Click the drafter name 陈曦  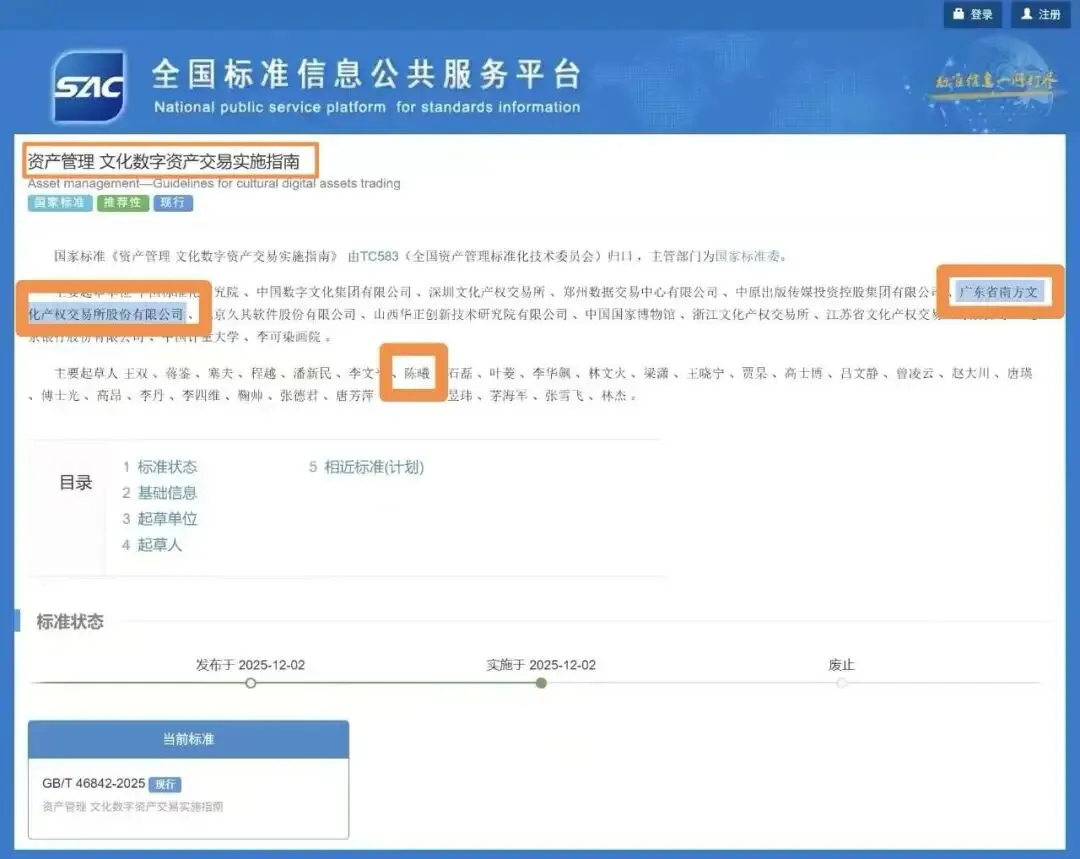click(417, 373)
